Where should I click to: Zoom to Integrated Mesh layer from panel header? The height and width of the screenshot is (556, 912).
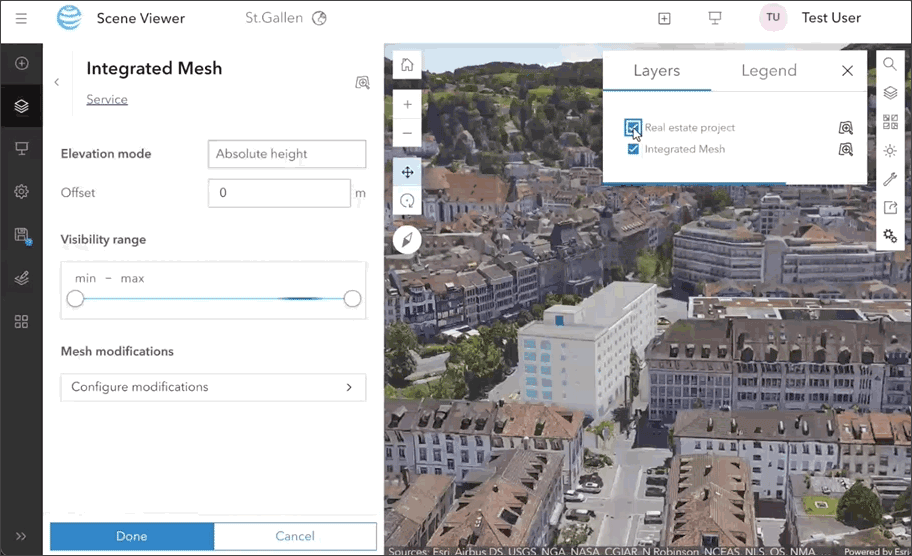coord(362,83)
